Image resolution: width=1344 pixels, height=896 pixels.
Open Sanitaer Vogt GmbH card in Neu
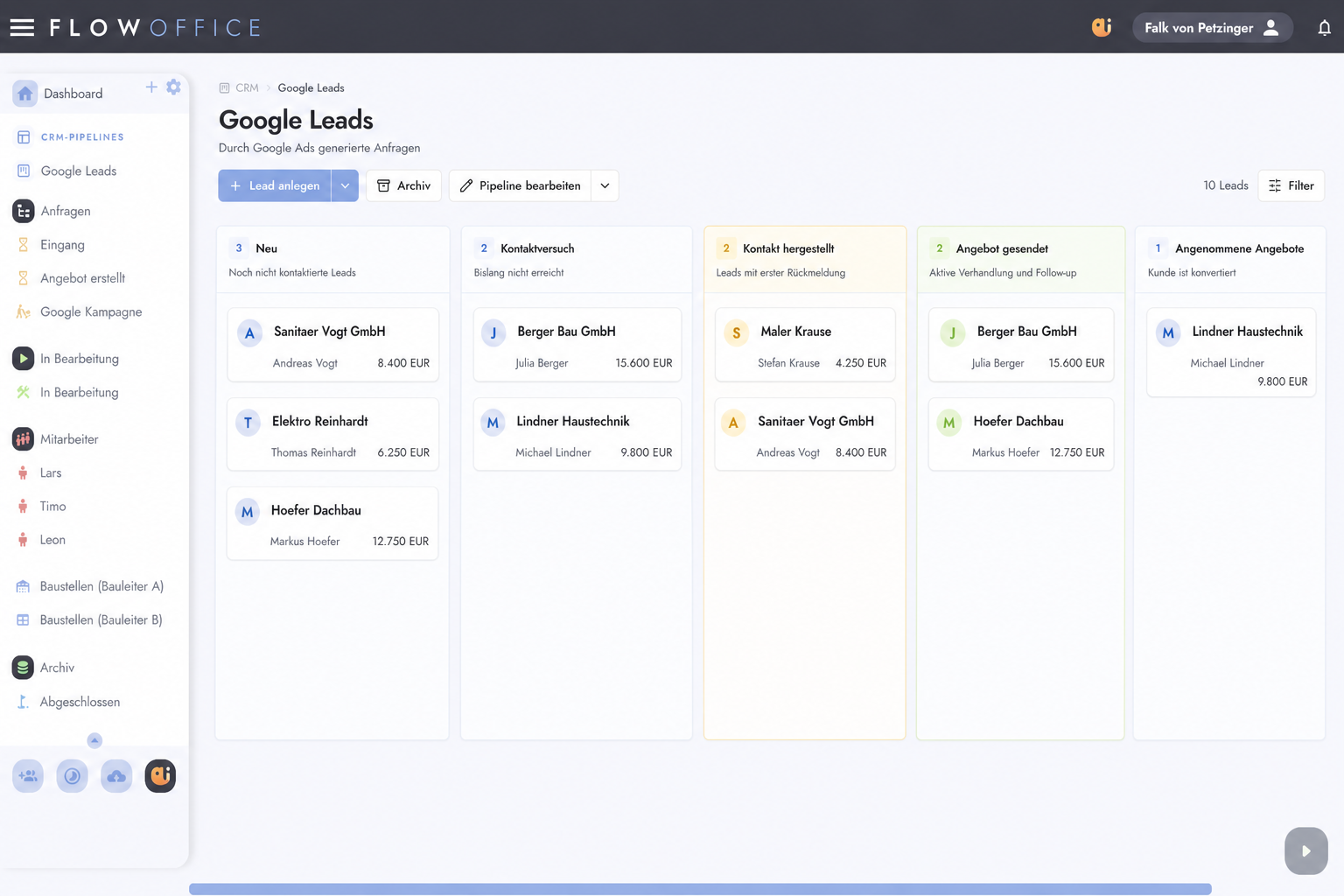pyautogui.click(x=332, y=345)
